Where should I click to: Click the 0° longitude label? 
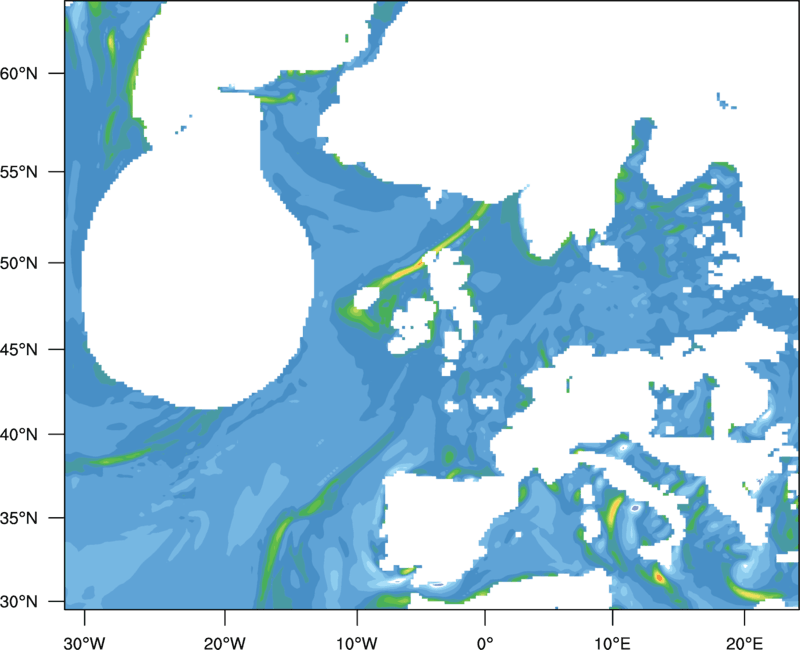pos(485,642)
